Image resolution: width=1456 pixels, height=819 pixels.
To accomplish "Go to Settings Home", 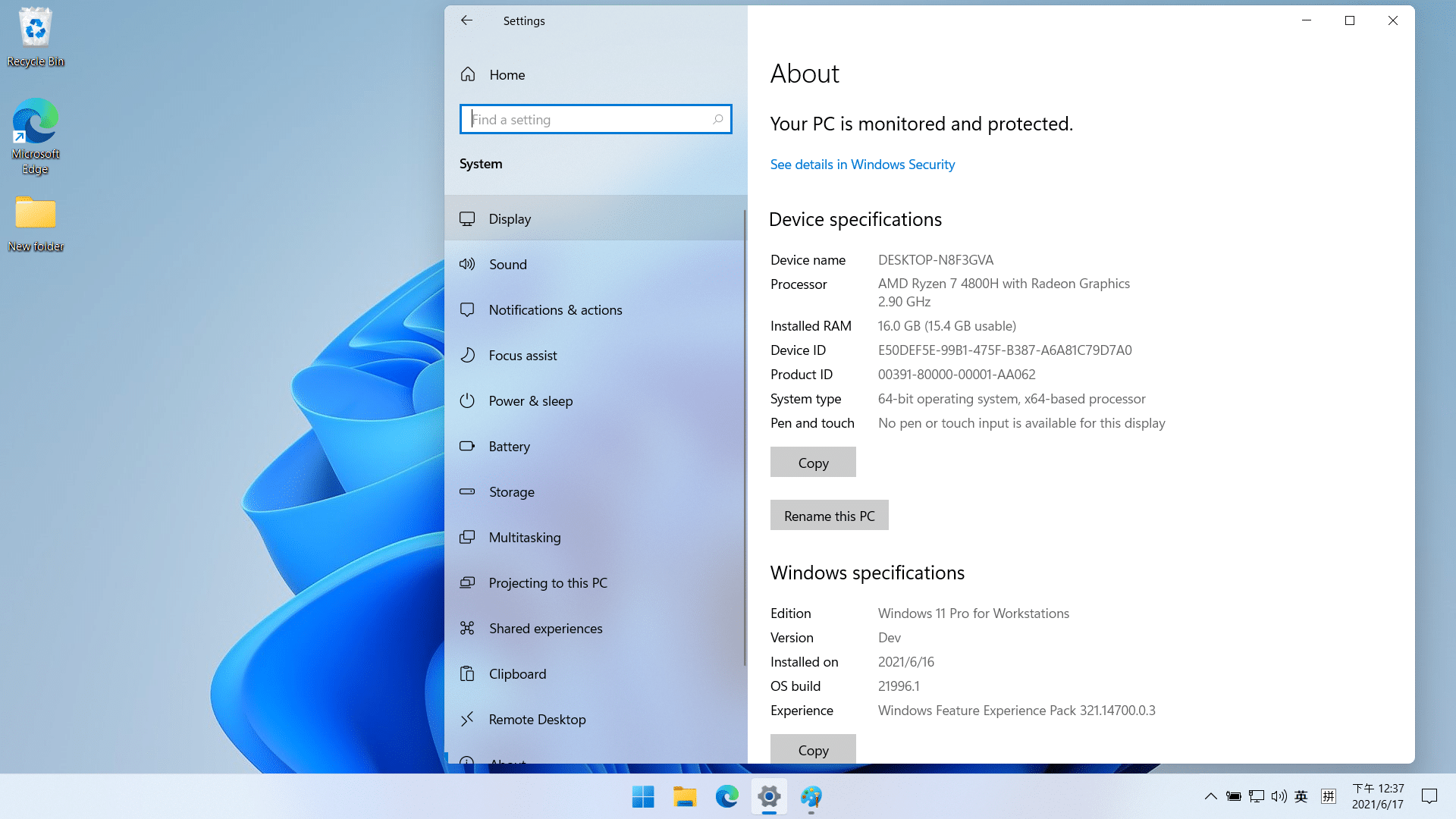I will point(595,74).
